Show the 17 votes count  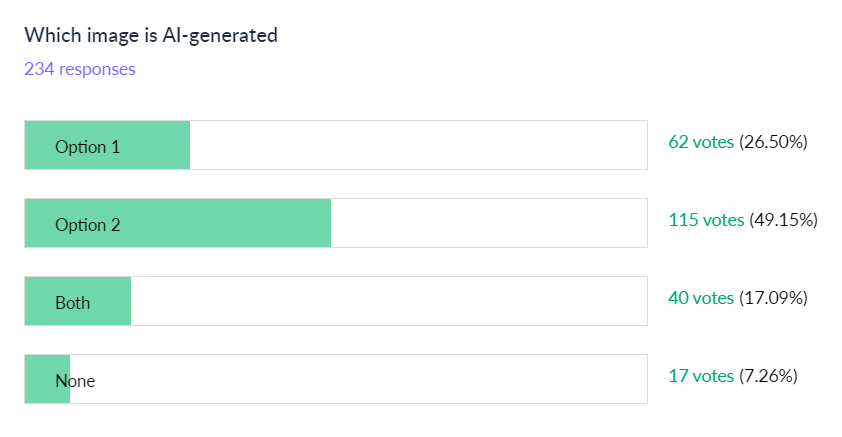coord(701,376)
